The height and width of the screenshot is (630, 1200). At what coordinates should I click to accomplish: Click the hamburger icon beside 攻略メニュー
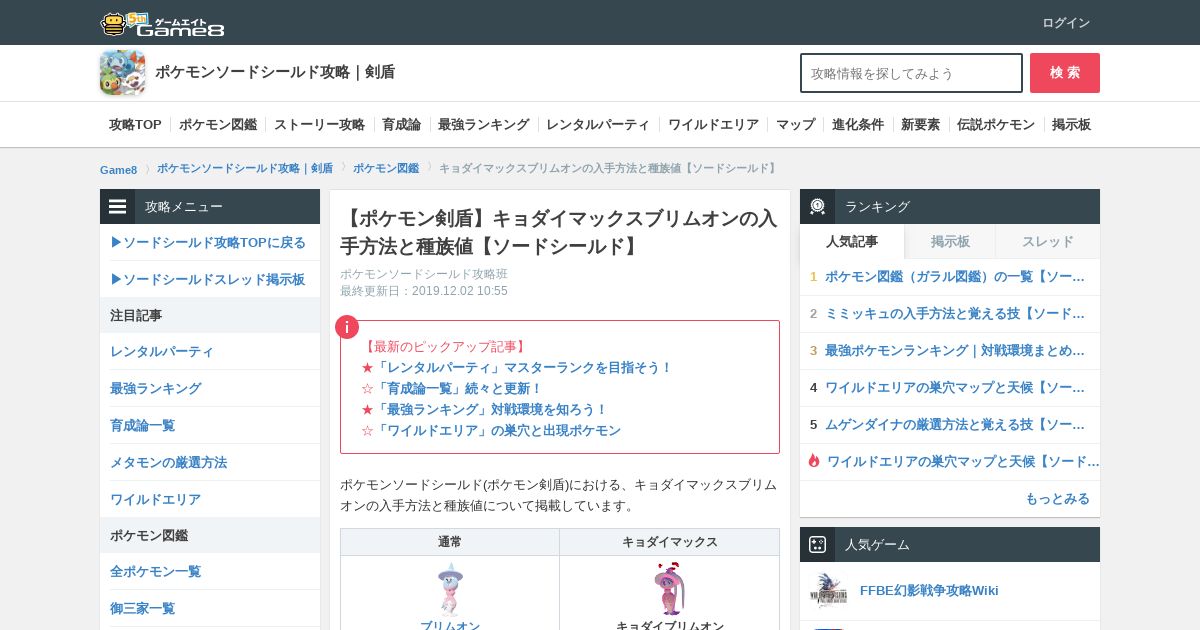[x=118, y=206]
